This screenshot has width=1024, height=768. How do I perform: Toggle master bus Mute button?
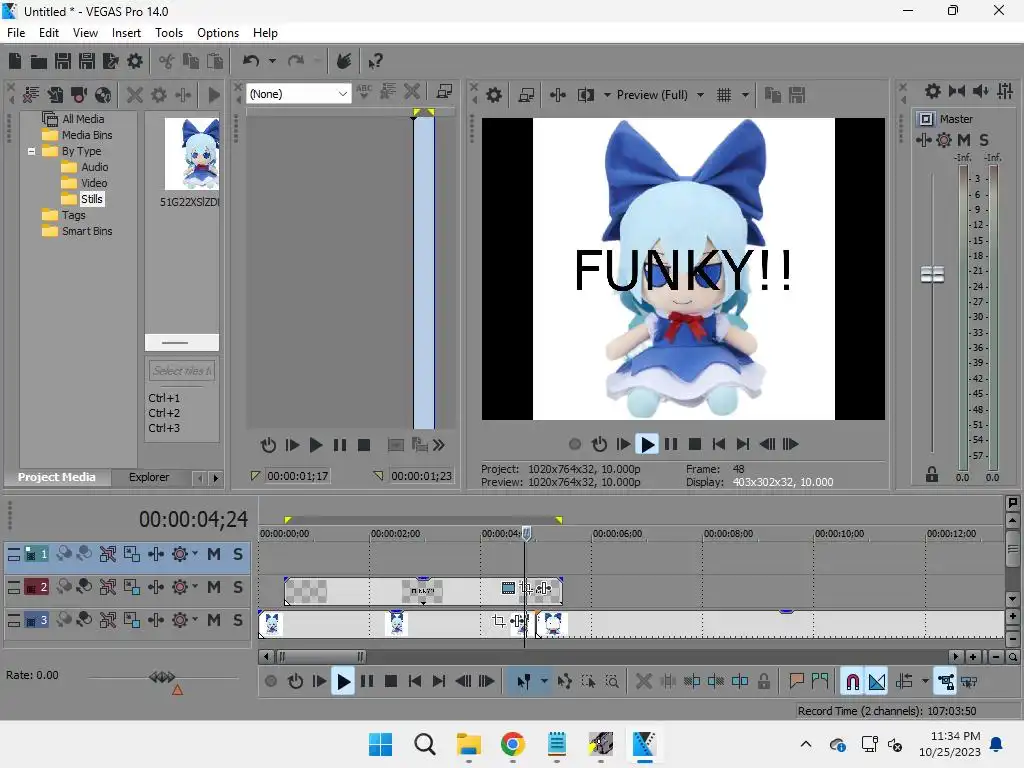click(x=963, y=140)
